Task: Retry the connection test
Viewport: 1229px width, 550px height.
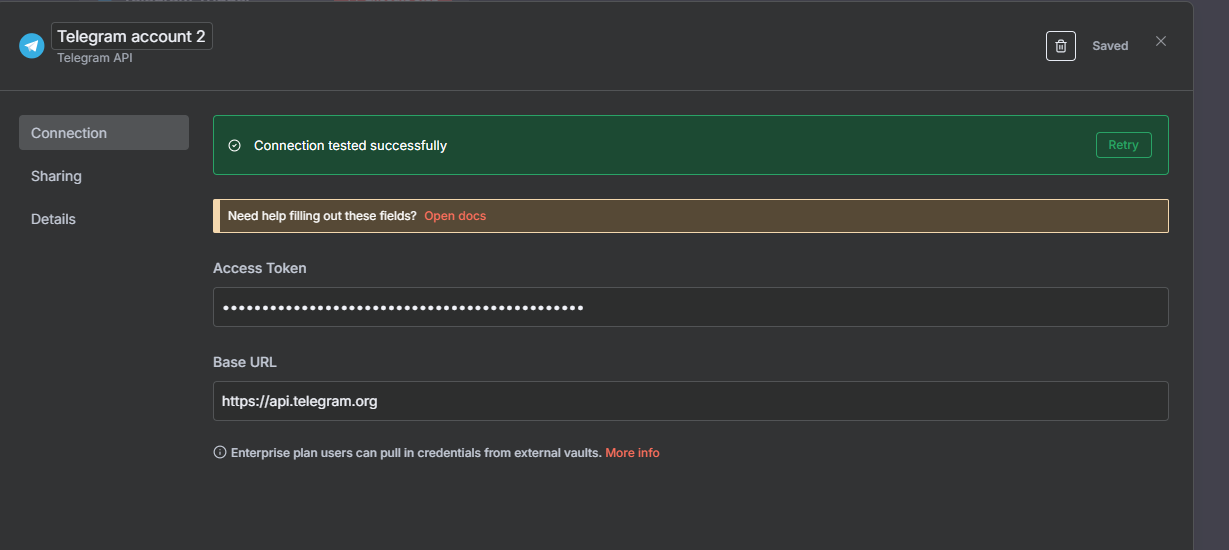Action: pyautogui.click(x=1123, y=145)
